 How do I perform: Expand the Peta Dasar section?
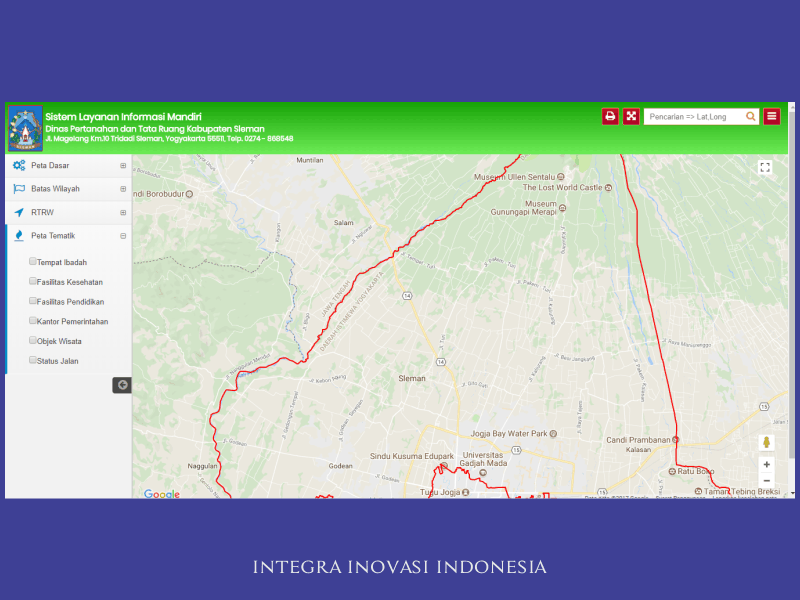point(123,166)
